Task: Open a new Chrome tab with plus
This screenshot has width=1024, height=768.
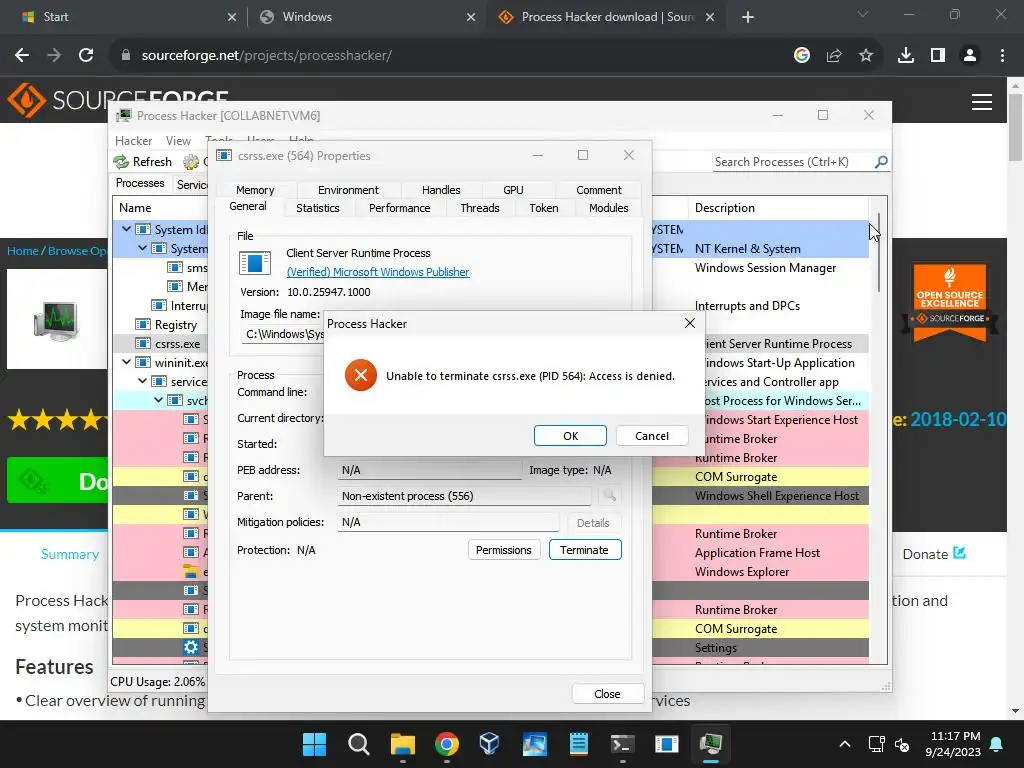Action: click(x=748, y=17)
